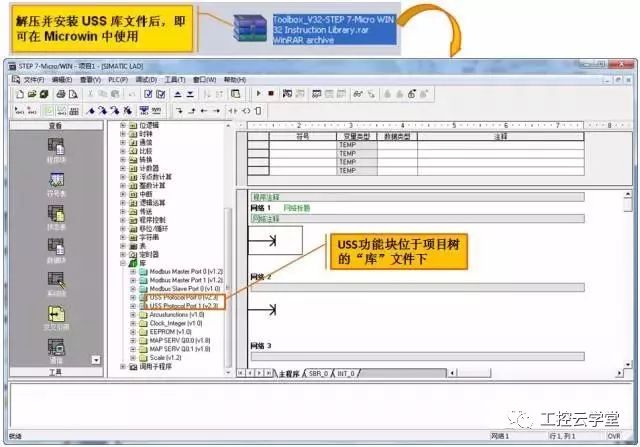Open the PLC(P) menu

118,80
